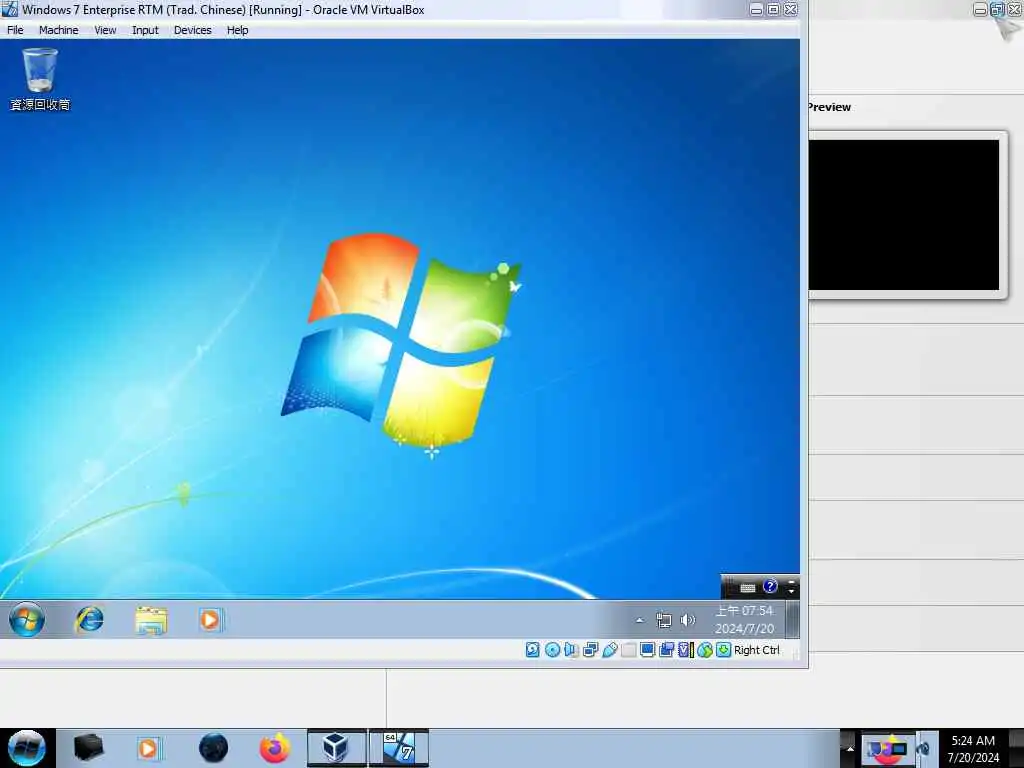Open the black box host taskbar icon
Viewport: 1024px width, 768px height.
point(88,748)
